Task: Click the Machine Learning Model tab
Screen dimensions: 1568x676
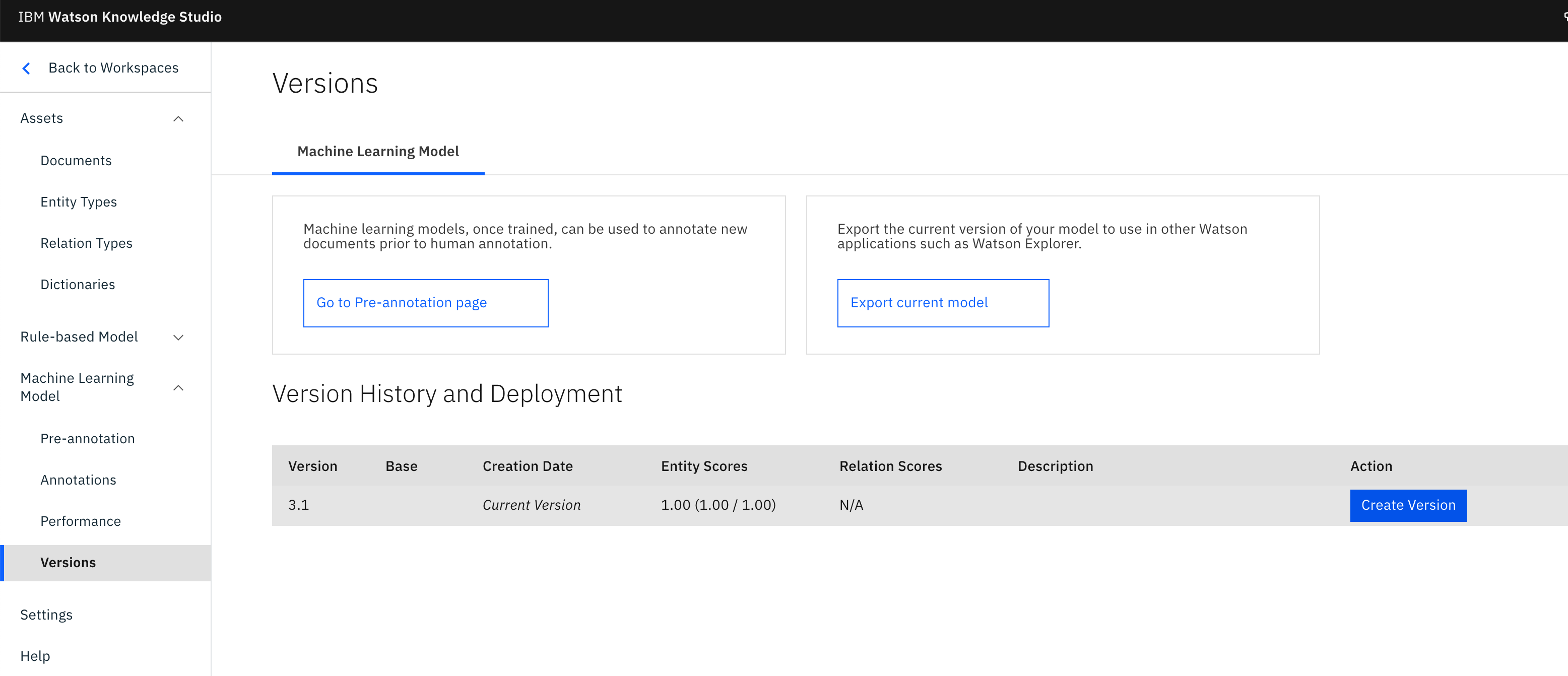Action: pyautogui.click(x=378, y=151)
